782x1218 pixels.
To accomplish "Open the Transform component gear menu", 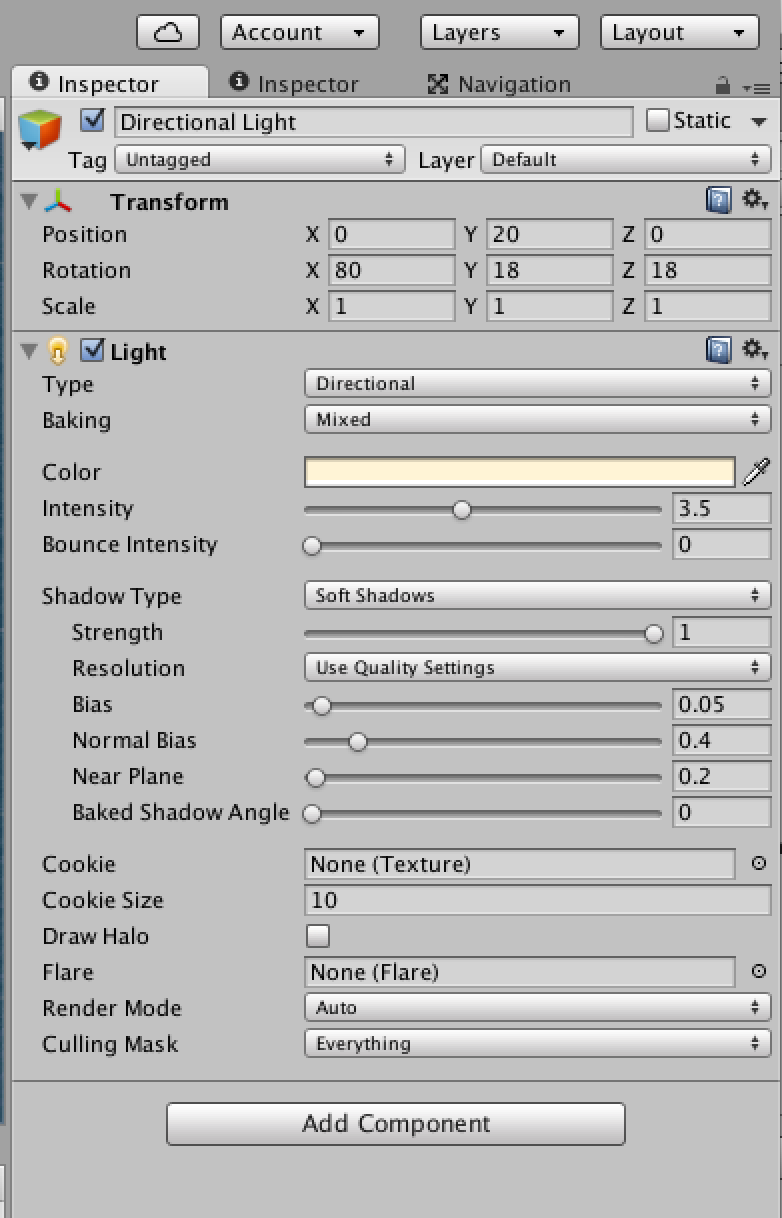I will (x=754, y=202).
